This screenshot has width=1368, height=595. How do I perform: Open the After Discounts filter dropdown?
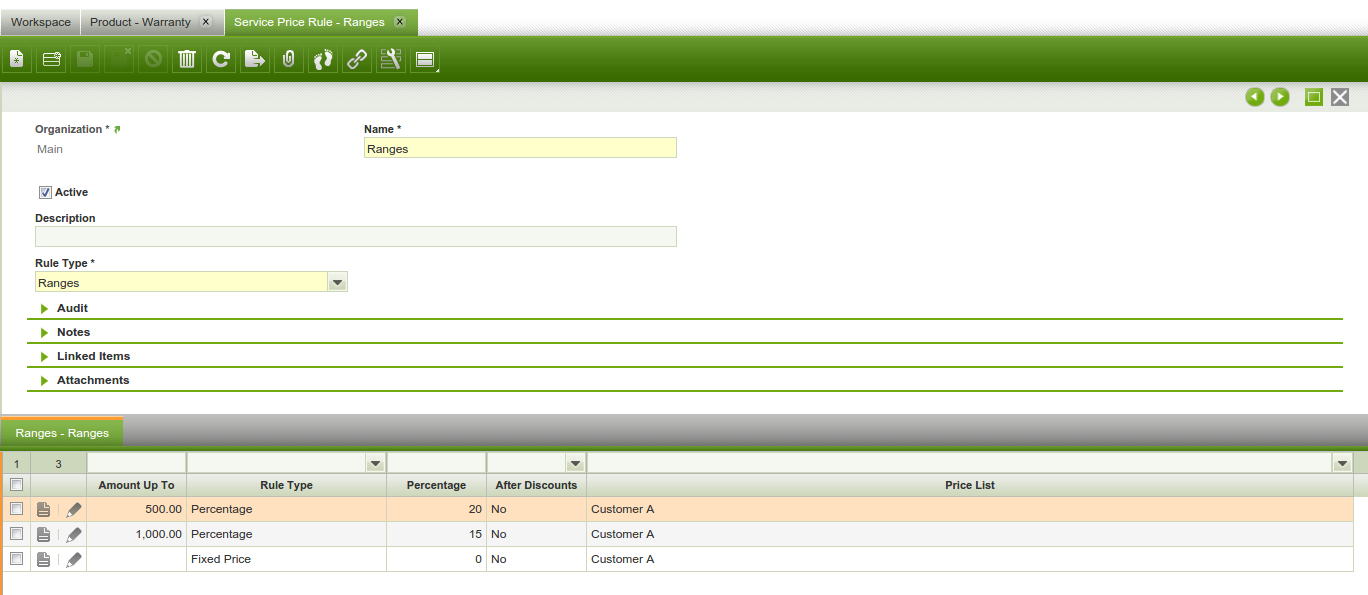click(574, 463)
